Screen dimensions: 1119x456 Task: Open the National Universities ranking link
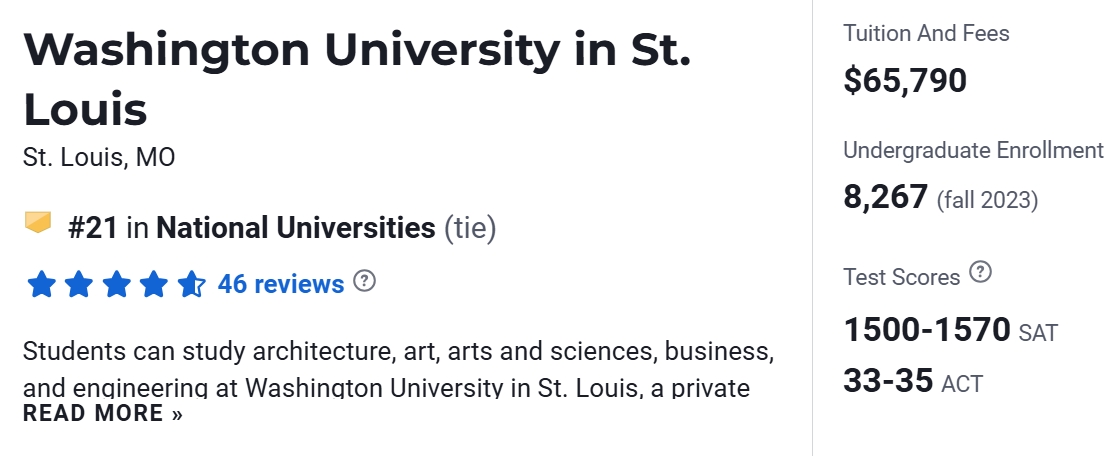point(296,228)
